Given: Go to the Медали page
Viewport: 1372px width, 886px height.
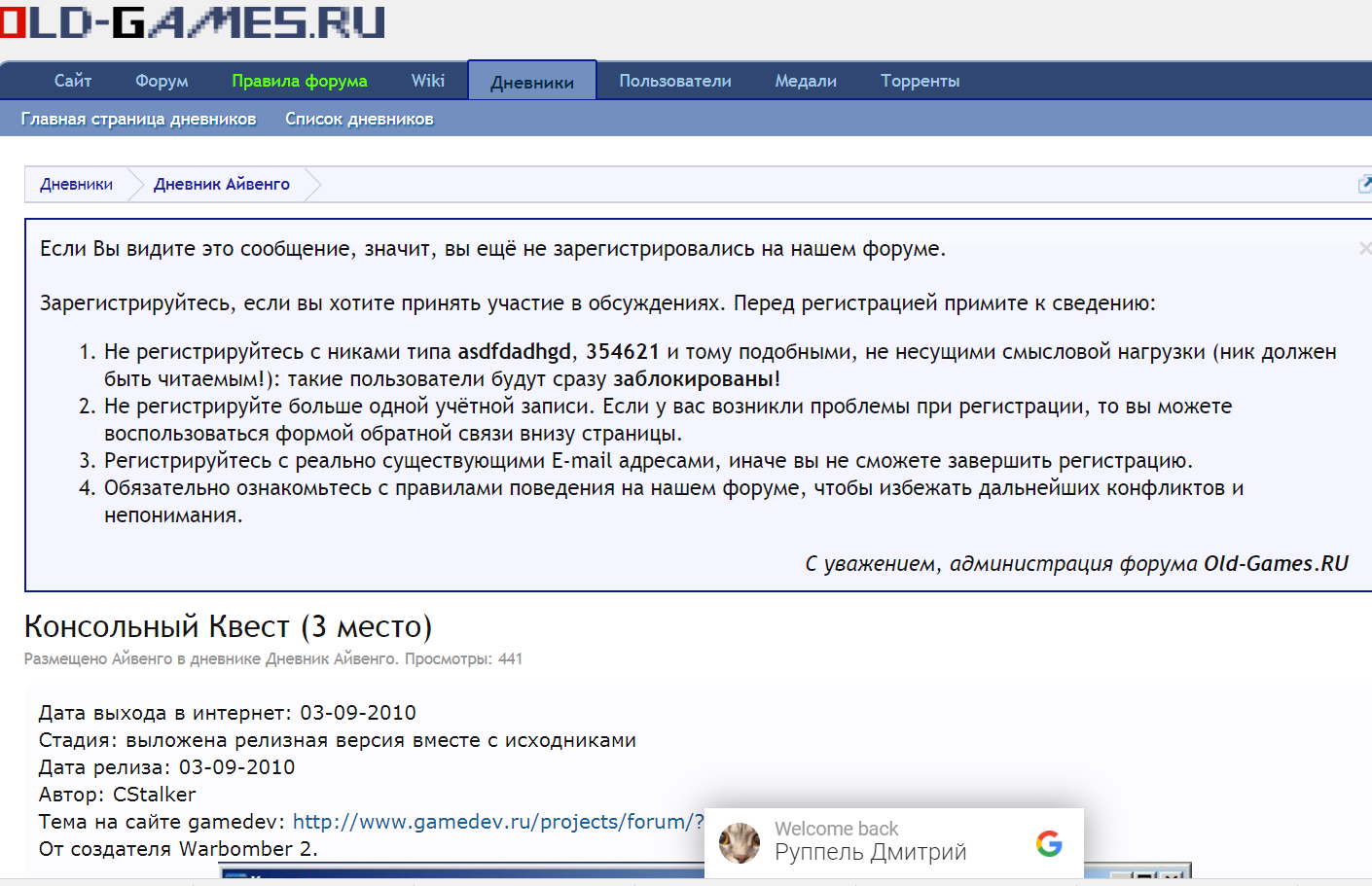Looking at the screenshot, I should tap(806, 81).
